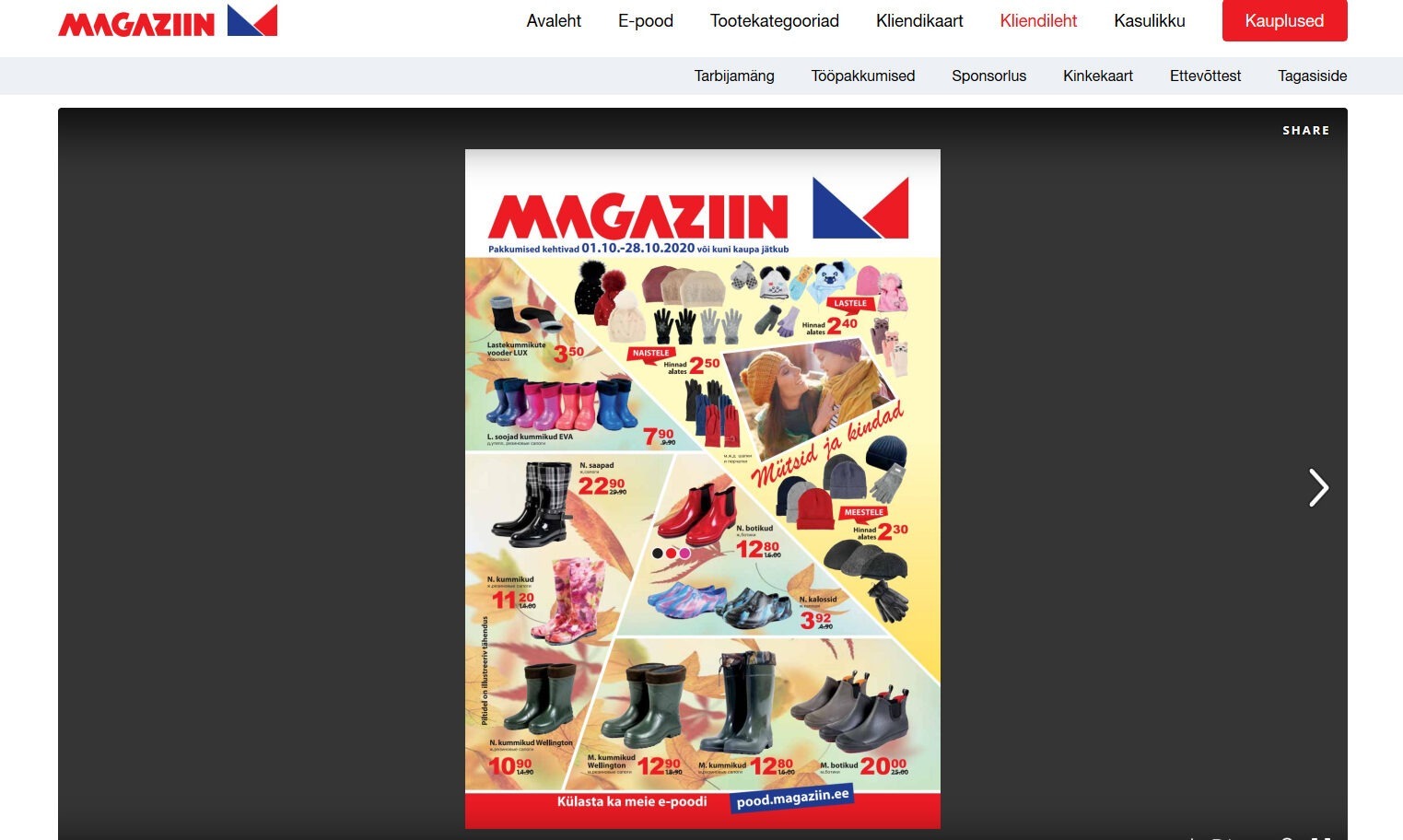Viewport: 1403px width, 840px height.
Task: Select Kliendikaart in the top navigation
Action: 919,20
